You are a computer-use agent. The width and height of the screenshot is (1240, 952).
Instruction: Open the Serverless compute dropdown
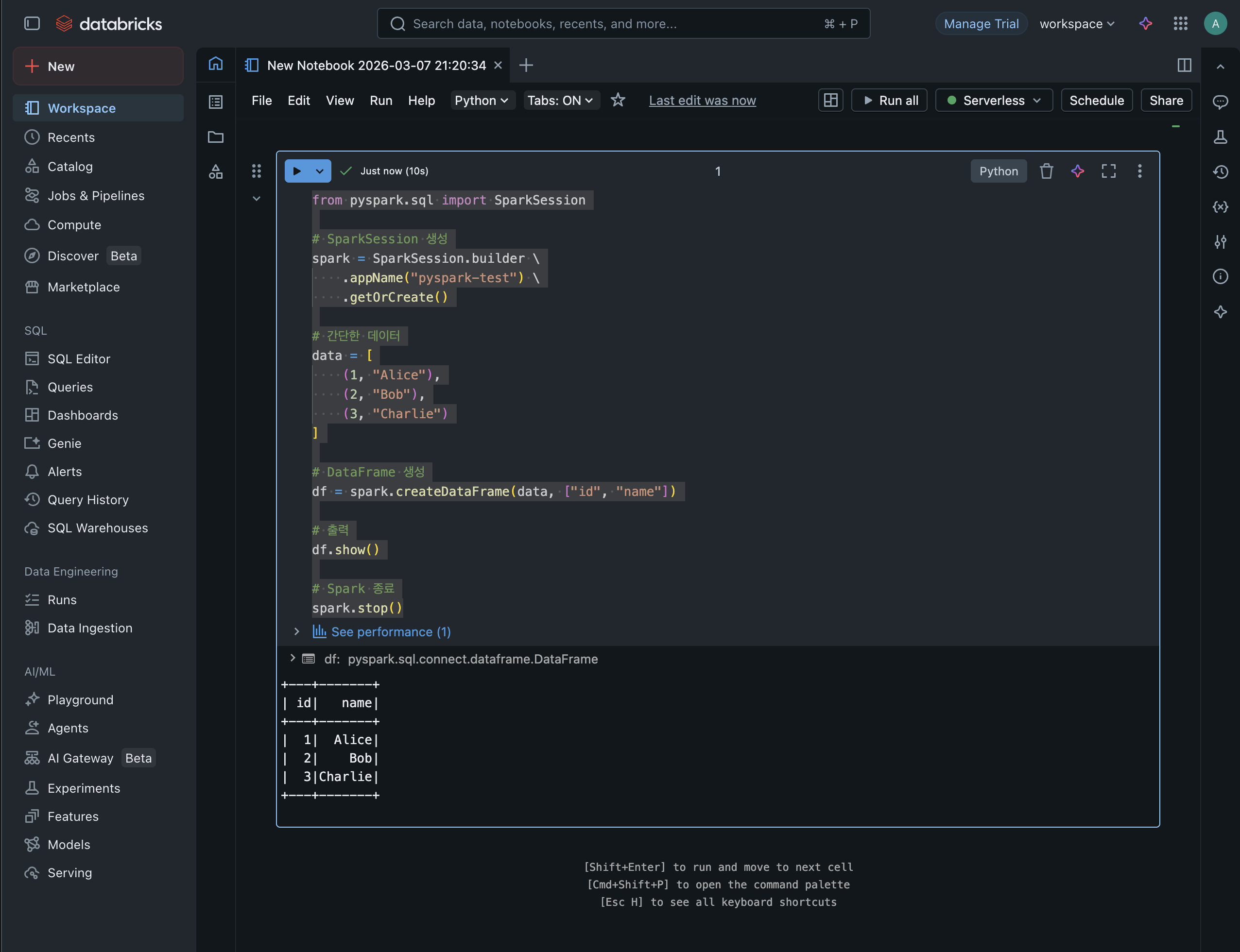994,100
